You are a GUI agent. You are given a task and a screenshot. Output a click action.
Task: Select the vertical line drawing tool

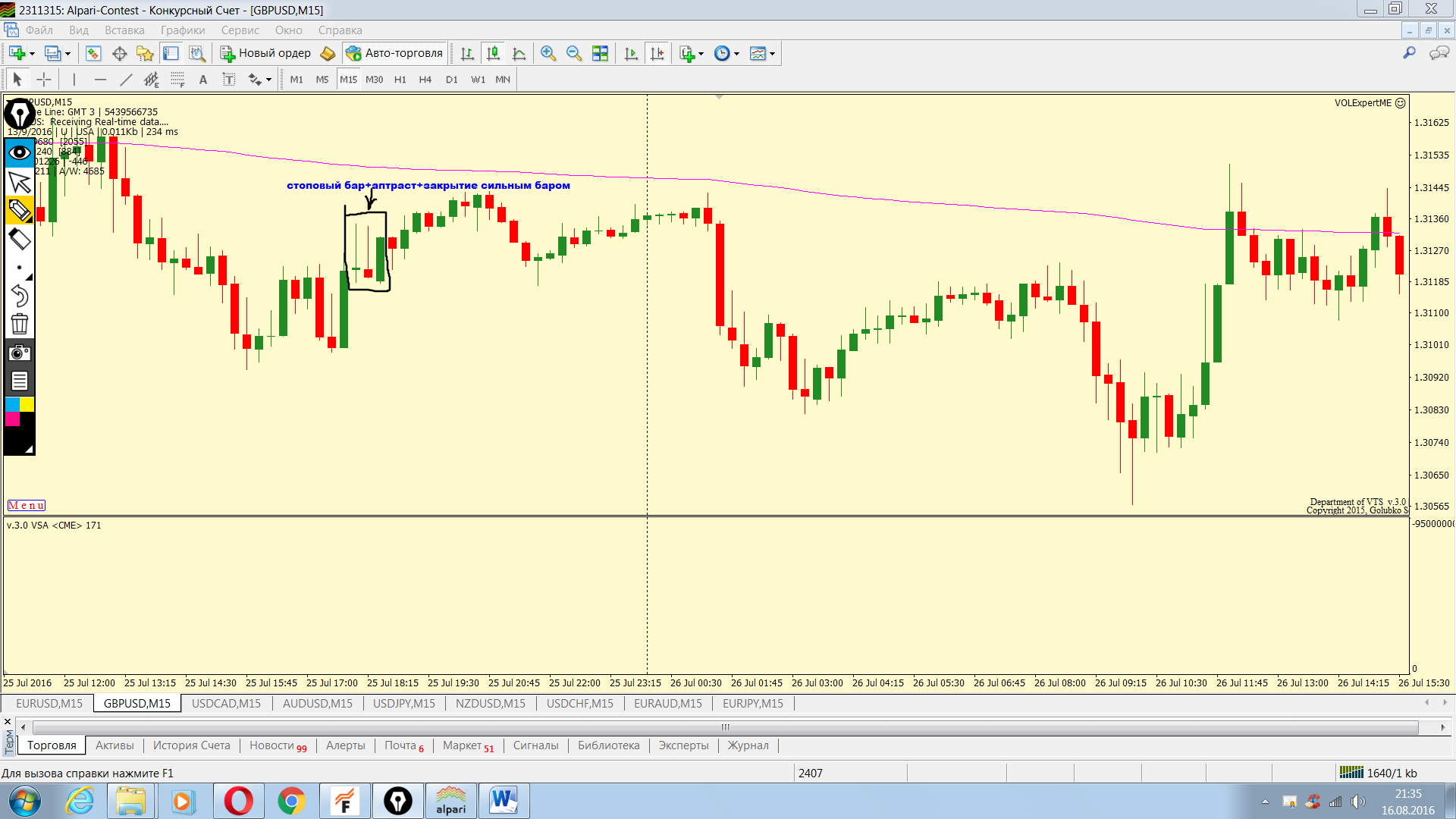click(74, 80)
